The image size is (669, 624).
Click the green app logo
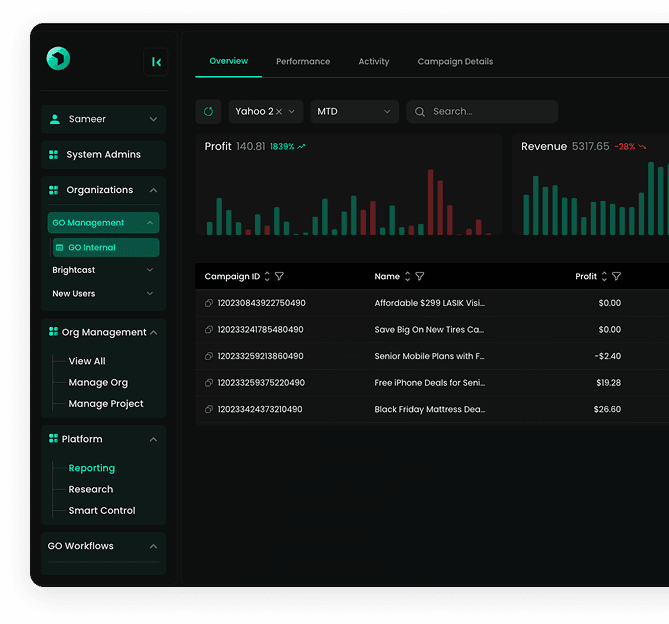pos(58,59)
